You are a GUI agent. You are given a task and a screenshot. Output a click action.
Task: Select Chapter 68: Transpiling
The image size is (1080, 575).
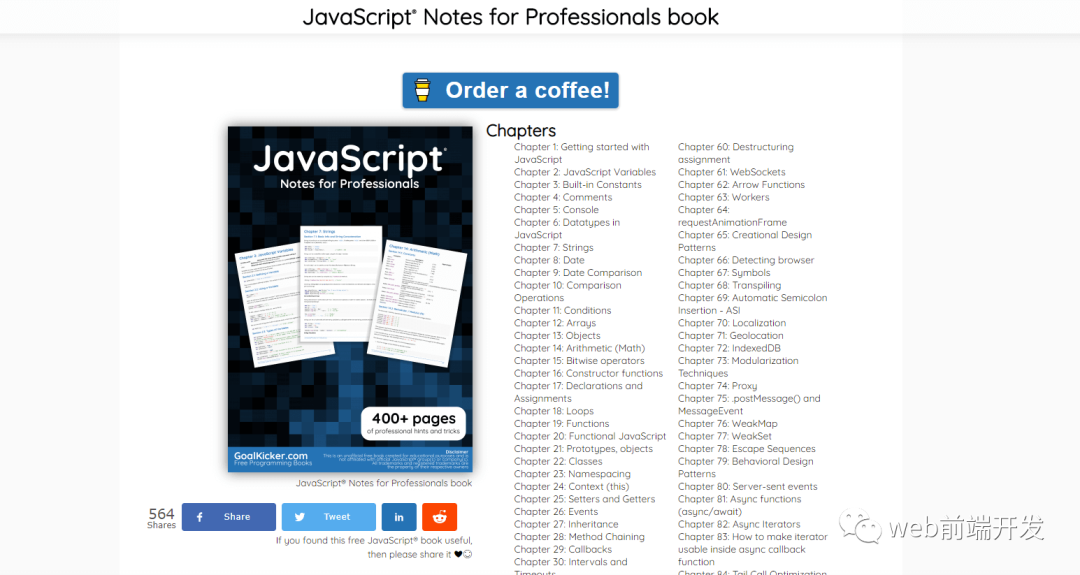pos(729,285)
